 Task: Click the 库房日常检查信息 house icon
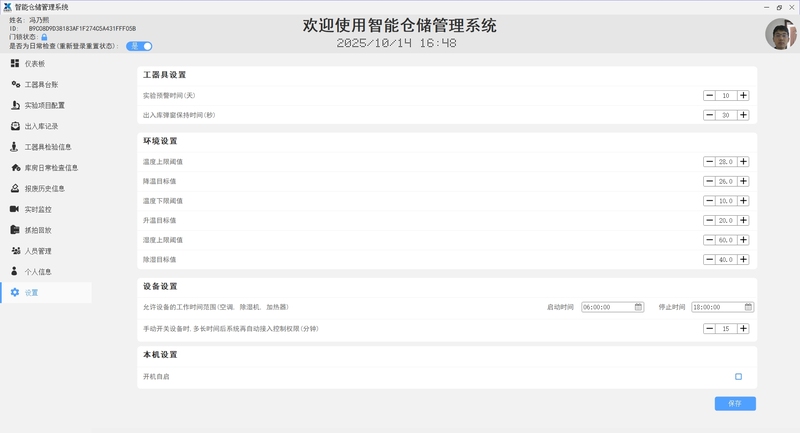click(x=15, y=167)
